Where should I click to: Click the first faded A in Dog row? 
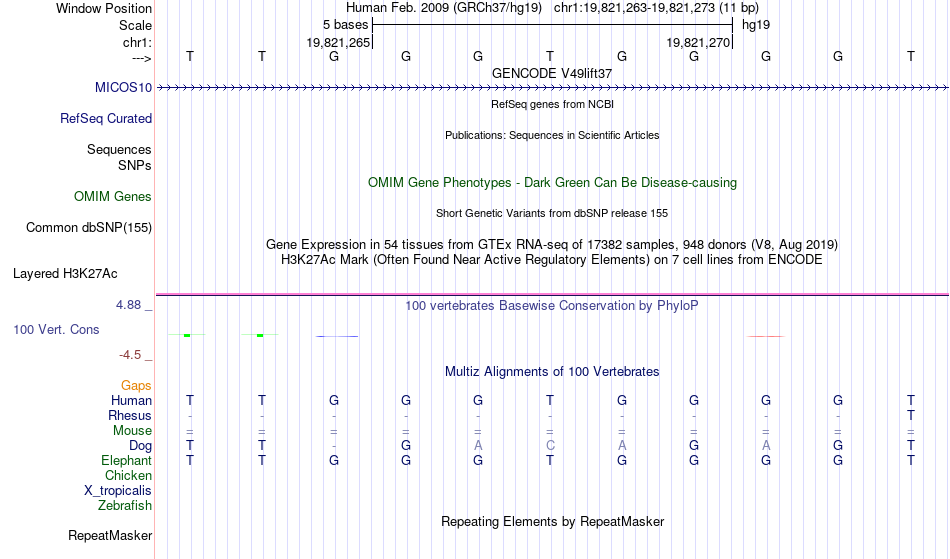tap(478, 446)
